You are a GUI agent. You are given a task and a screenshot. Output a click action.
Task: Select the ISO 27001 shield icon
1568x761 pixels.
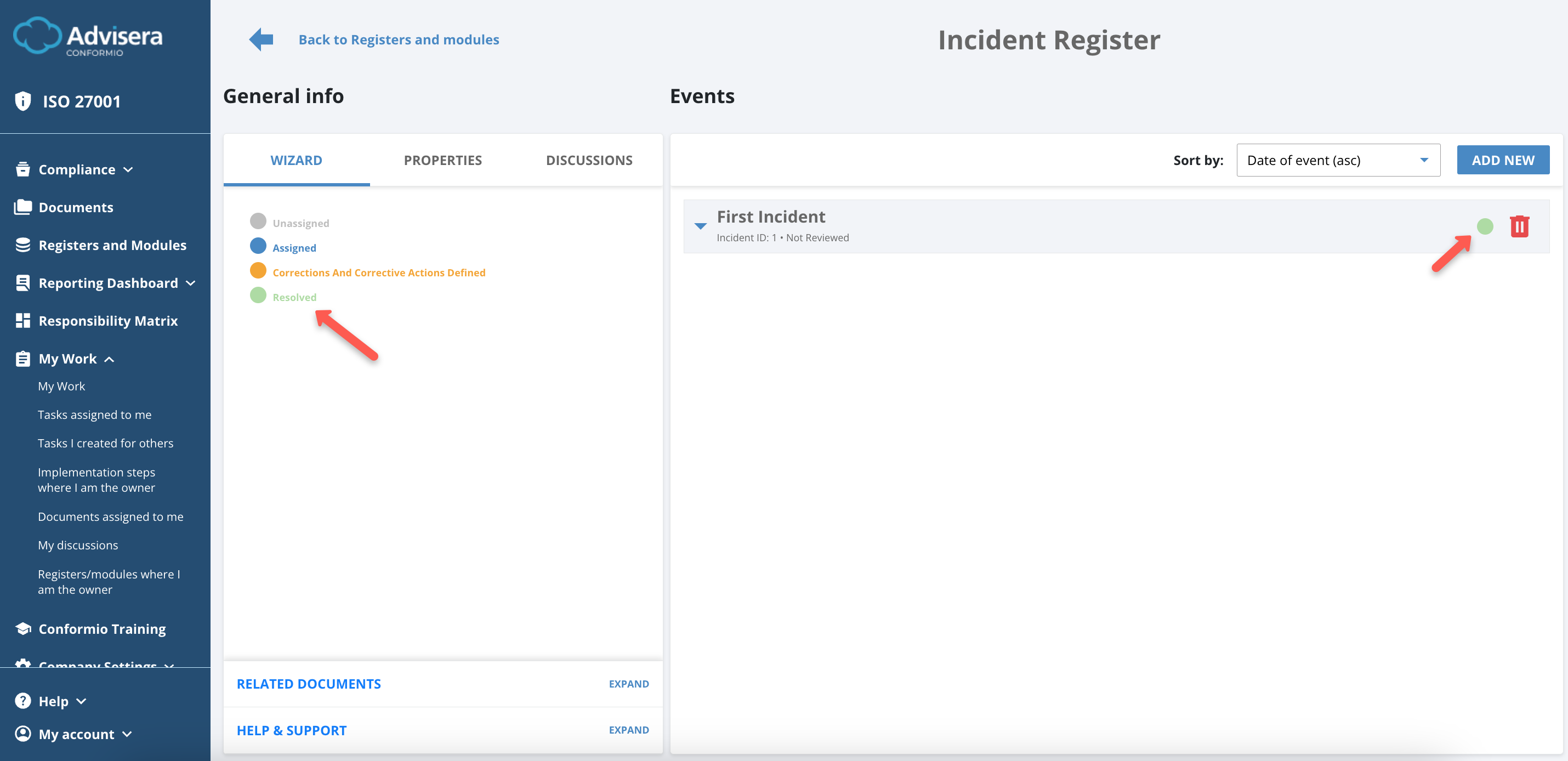pos(22,100)
